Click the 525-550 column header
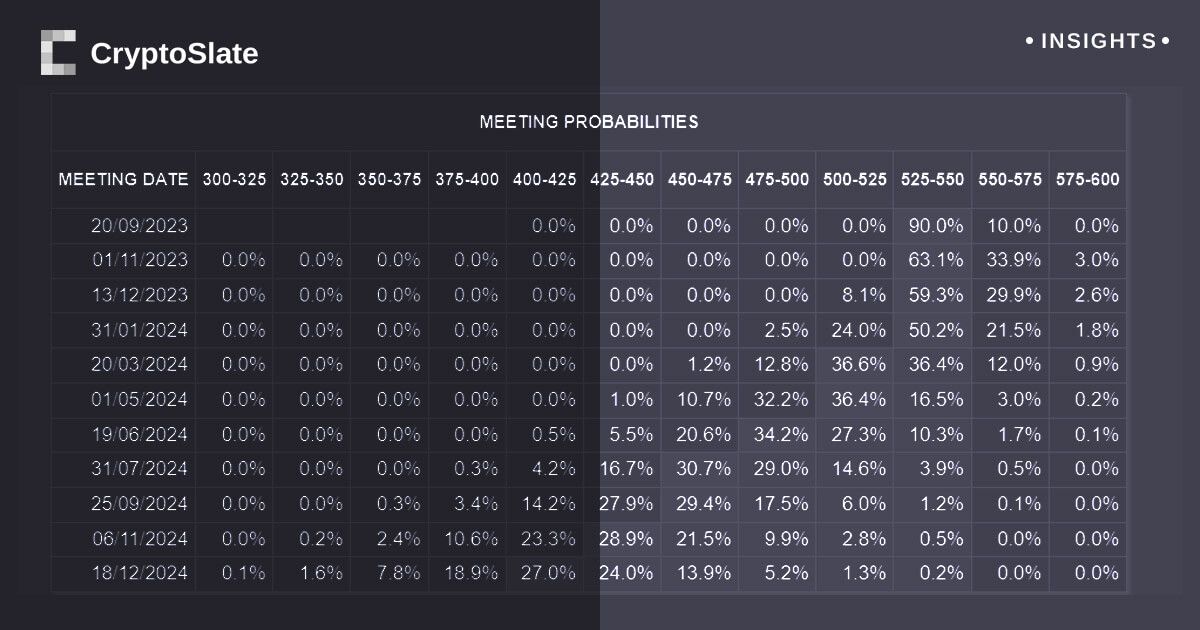 pyautogui.click(x=932, y=180)
